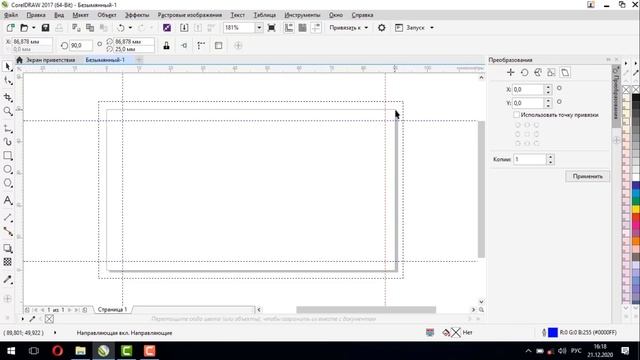
Task: Open the 'Эффекты' menu
Action: [137, 15]
